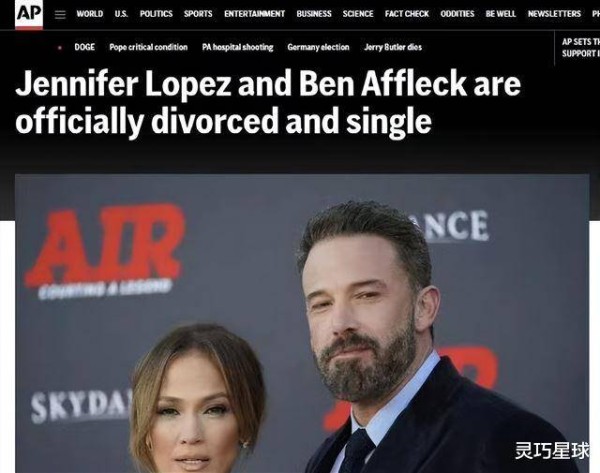Click the Lopez and Affleck article photo
This screenshot has height=473, width=600.
click(x=302, y=324)
